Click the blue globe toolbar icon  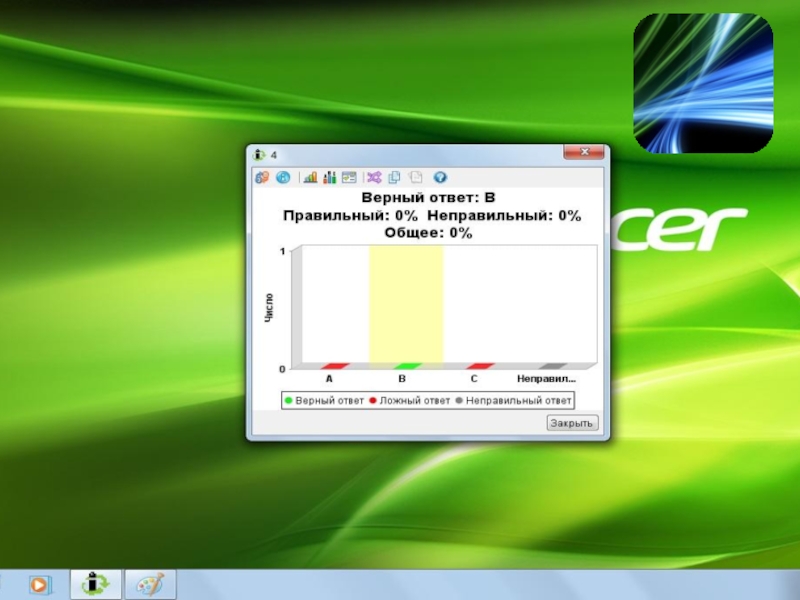click(x=283, y=177)
